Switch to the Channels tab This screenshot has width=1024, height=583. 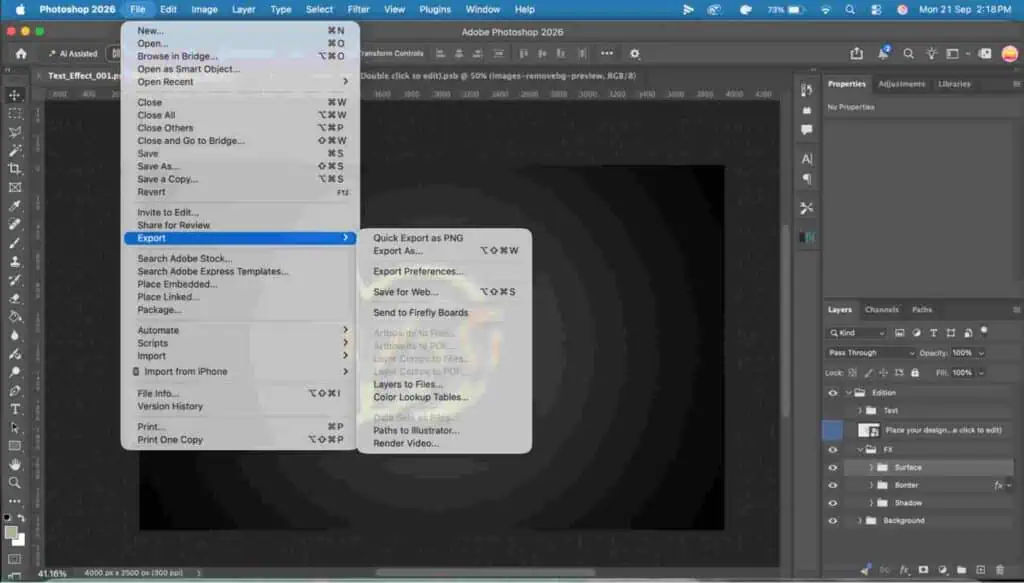tap(882, 309)
